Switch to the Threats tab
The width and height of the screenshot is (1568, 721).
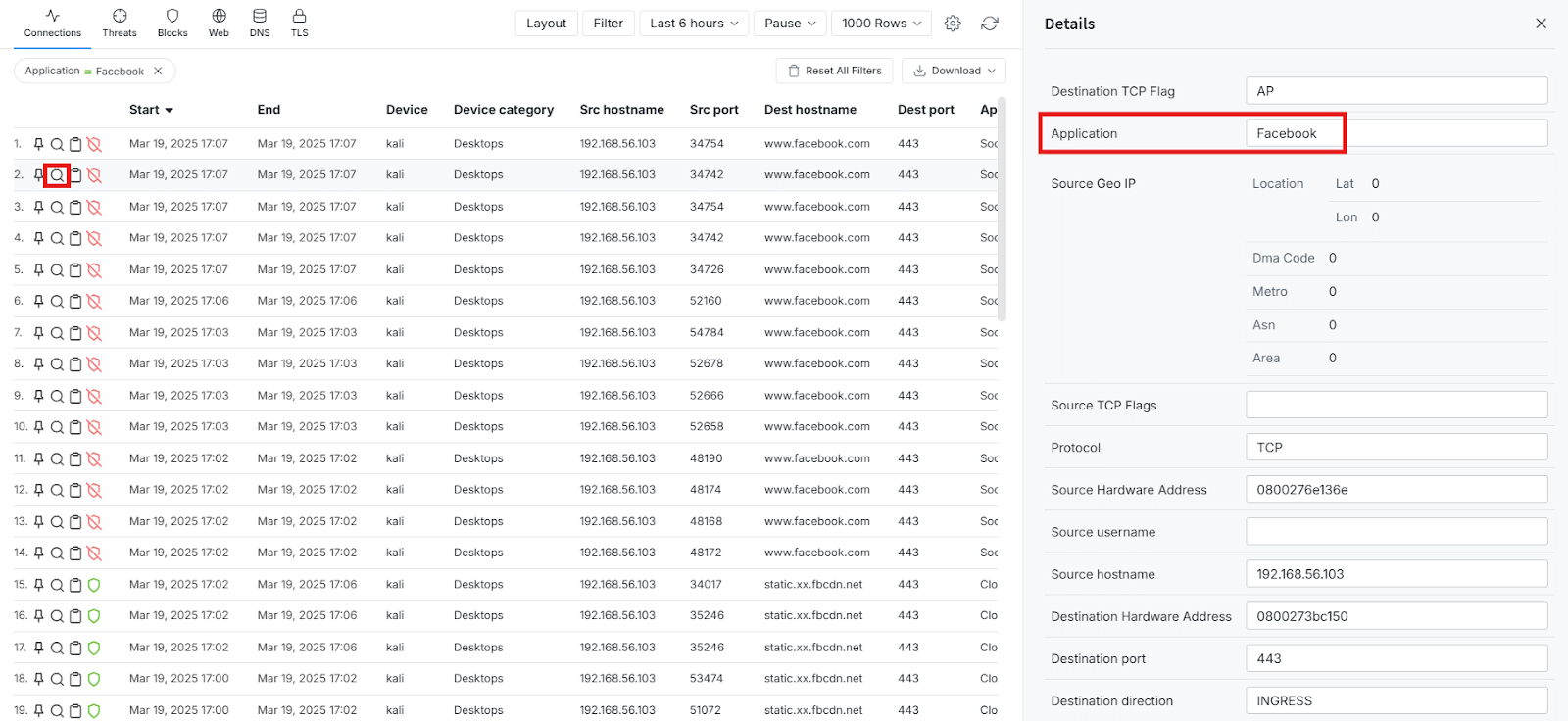point(120,24)
